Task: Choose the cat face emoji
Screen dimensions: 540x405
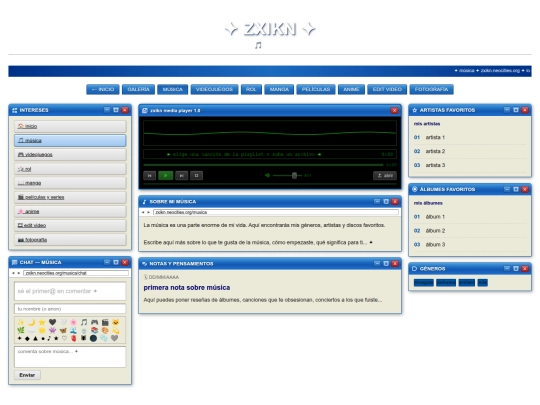Action: click(116, 322)
